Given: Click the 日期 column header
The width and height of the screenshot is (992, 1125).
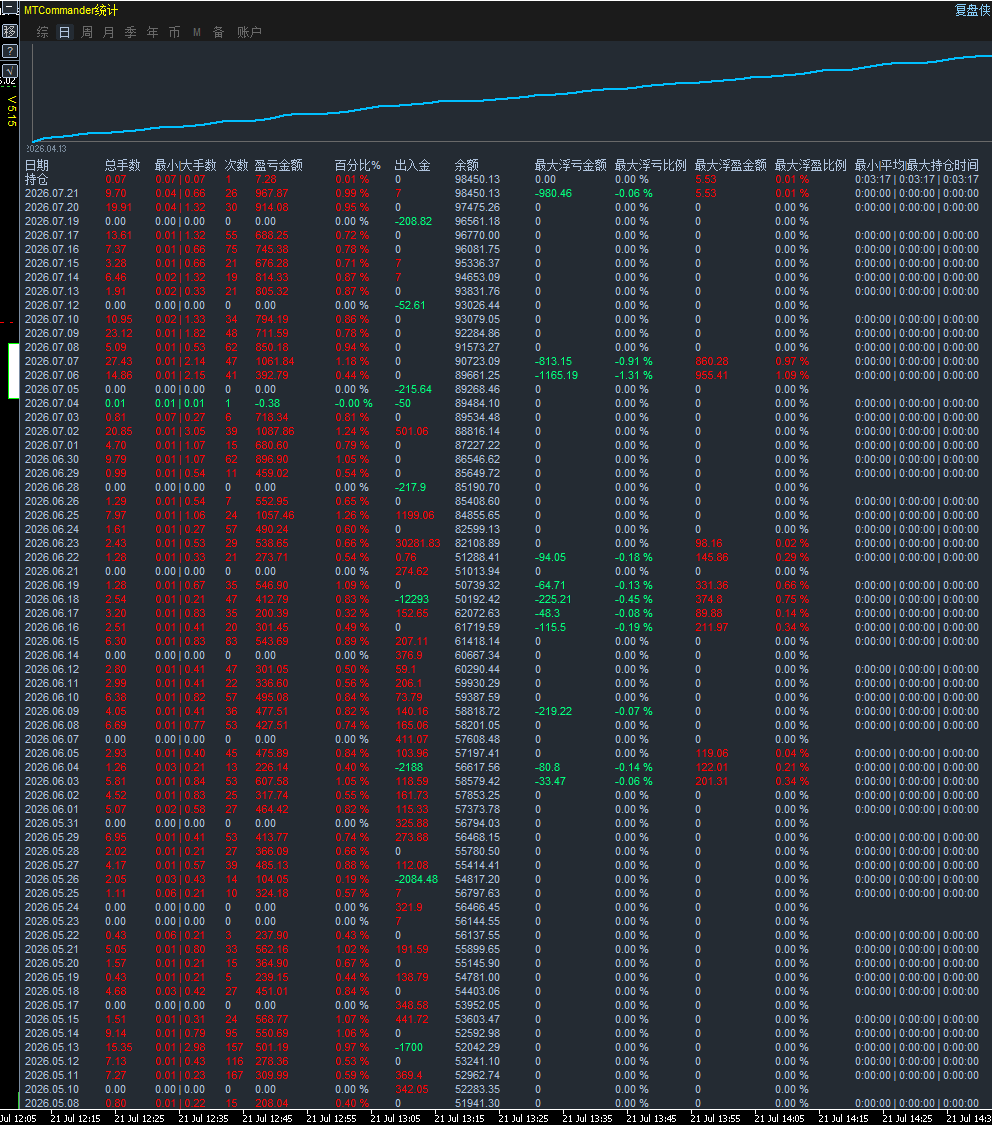Looking at the screenshot, I should coord(37,165).
